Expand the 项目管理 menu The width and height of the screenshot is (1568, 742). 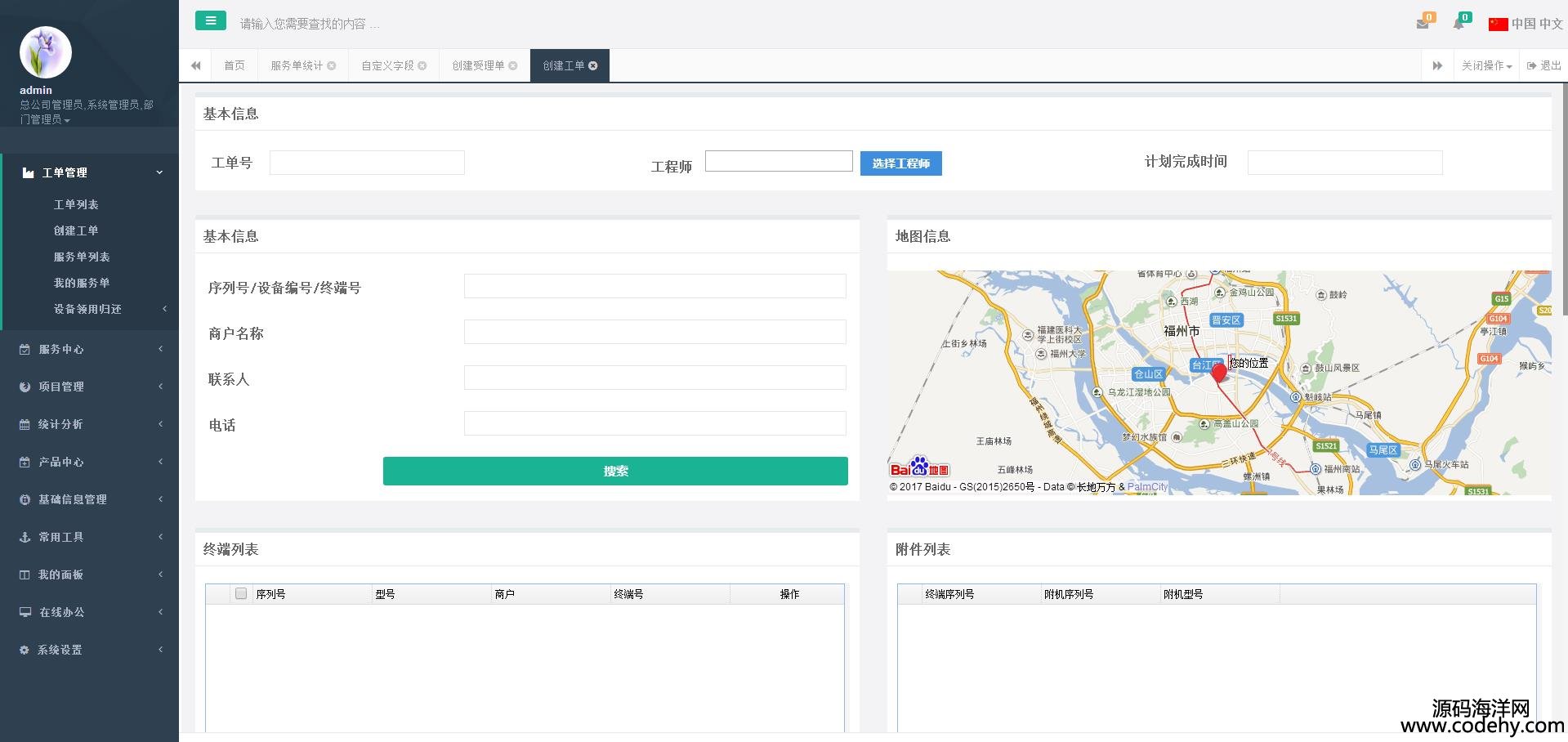point(90,387)
